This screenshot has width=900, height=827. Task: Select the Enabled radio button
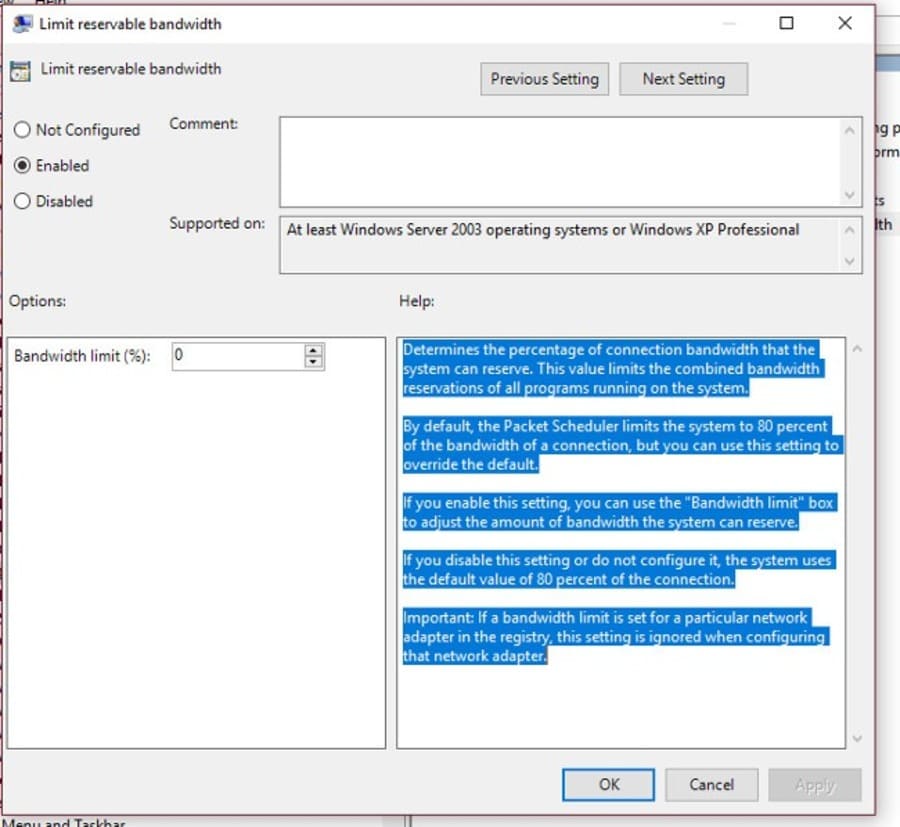point(22,165)
